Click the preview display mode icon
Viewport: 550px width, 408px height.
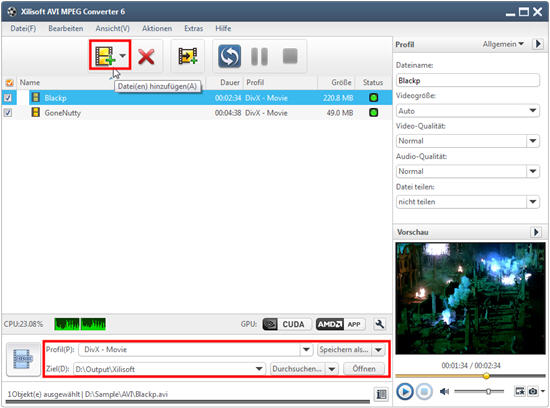pyautogui.click(x=519, y=391)
